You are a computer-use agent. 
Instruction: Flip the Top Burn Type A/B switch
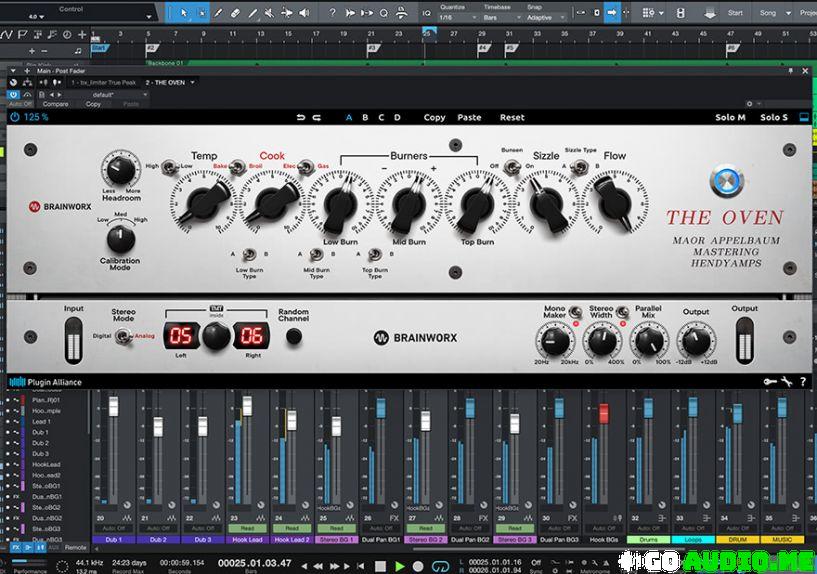375,255
